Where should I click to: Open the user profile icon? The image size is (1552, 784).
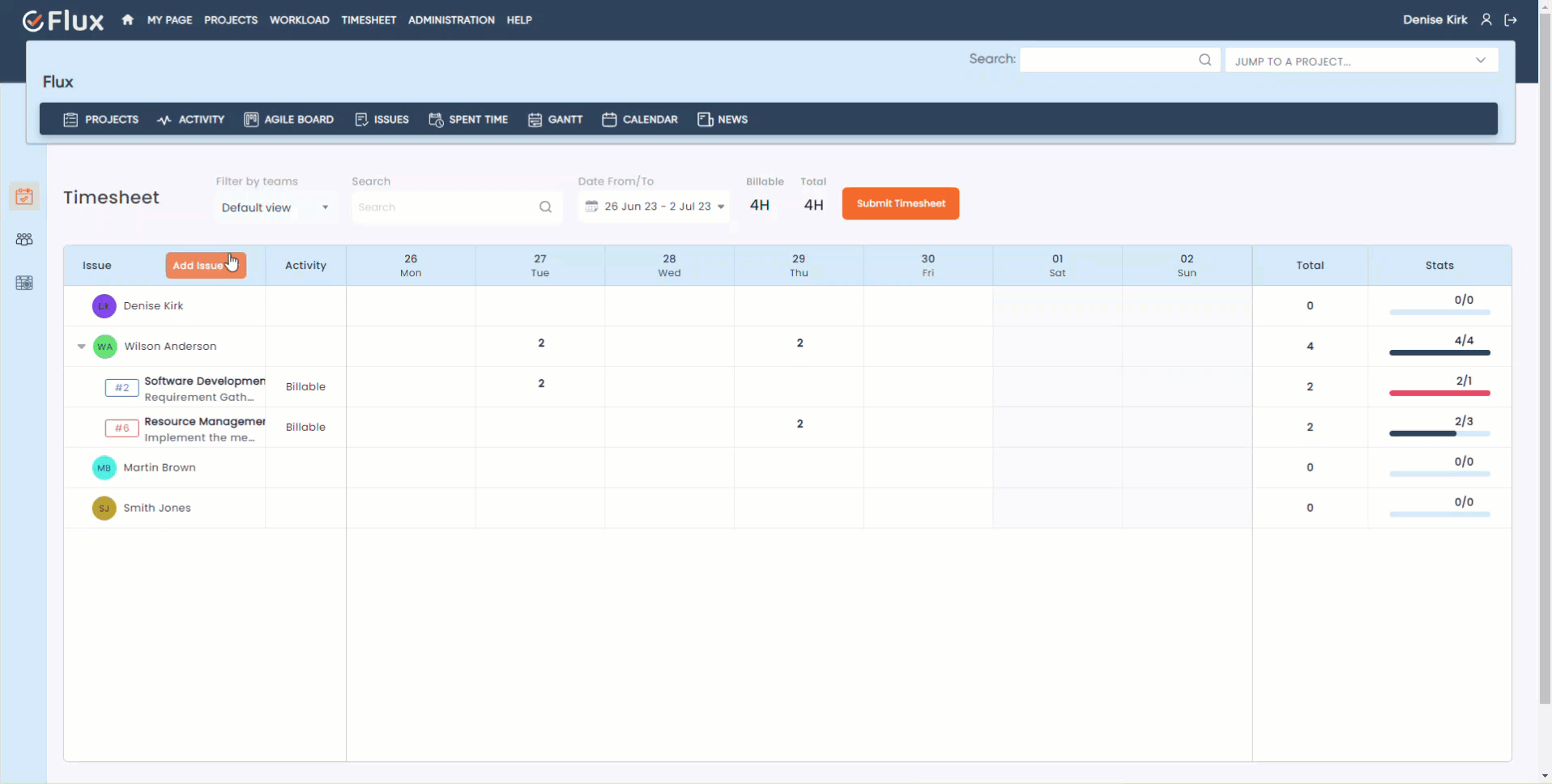[x=1486, y=20]
